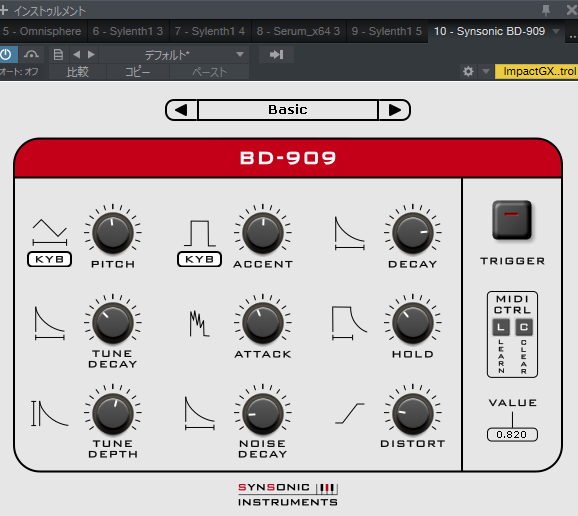
Task: Open the preset document icon menu
Action: pos(58,55)
